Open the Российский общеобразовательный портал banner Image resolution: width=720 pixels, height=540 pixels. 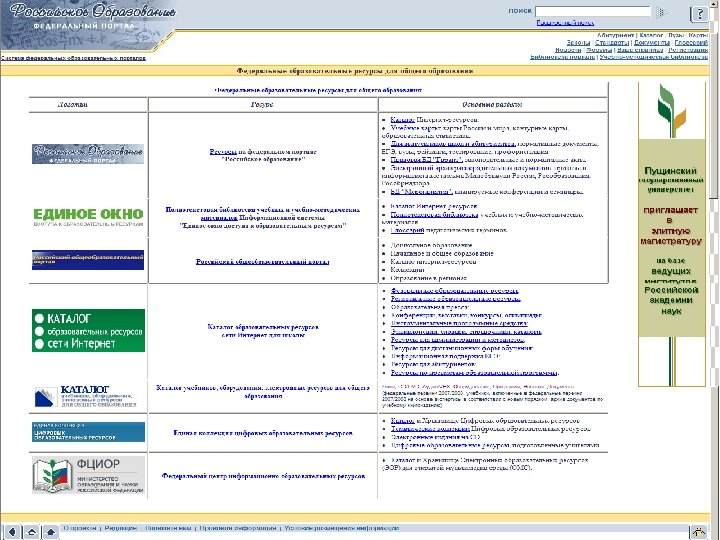click(88, 260)
